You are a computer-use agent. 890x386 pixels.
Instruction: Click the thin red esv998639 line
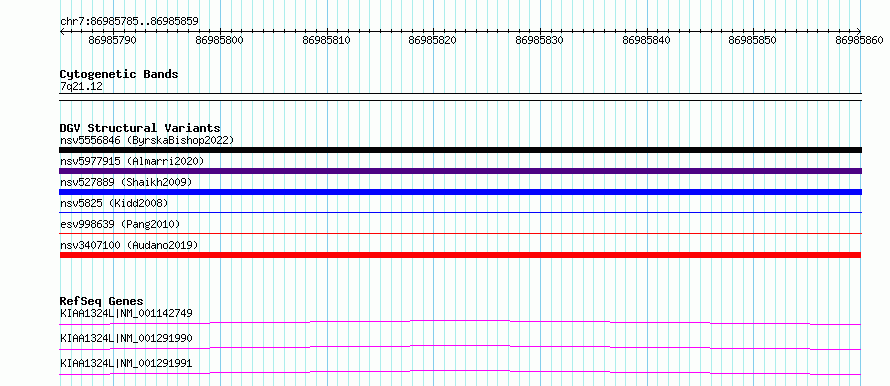460,233
